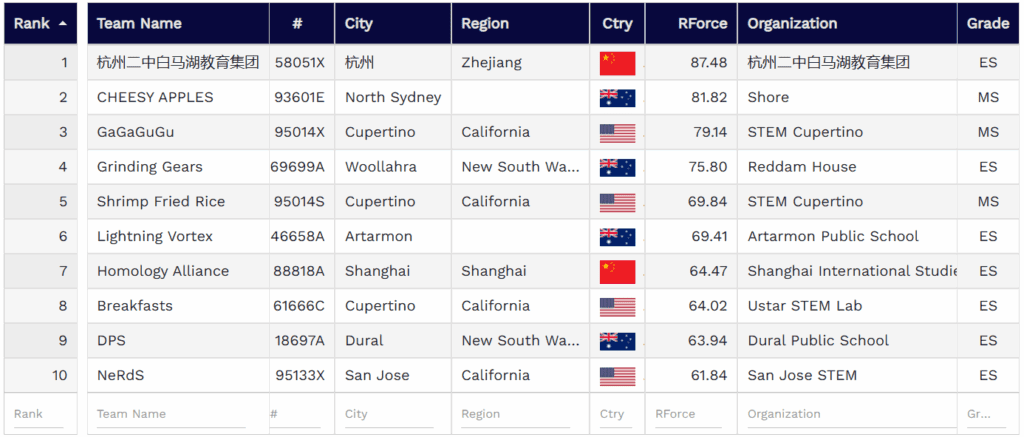
Task: Click the USA flag for GaGaGuGu
Action: click(617, 133)
